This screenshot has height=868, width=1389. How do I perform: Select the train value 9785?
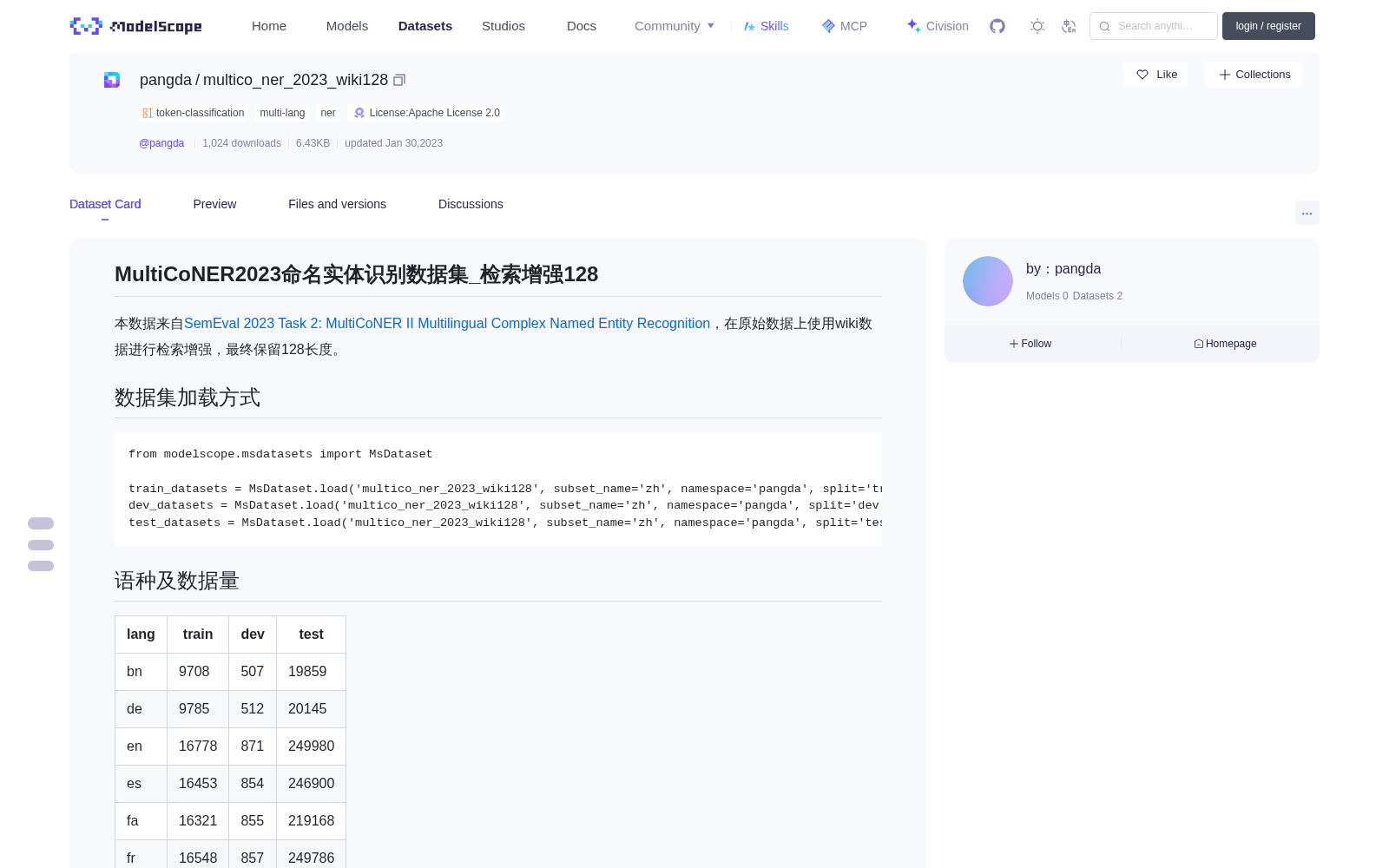[x=198, y=709]
